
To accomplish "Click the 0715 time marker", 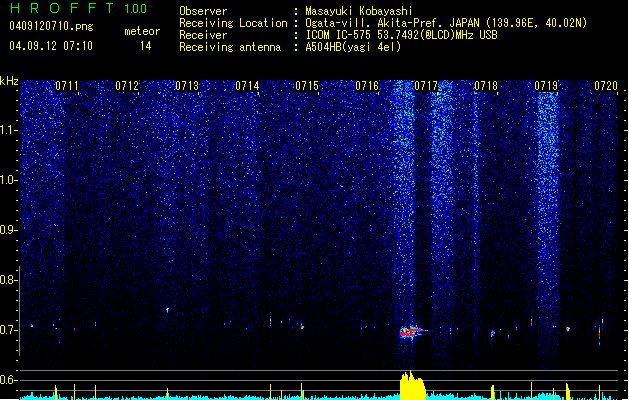I will point(307,86).
